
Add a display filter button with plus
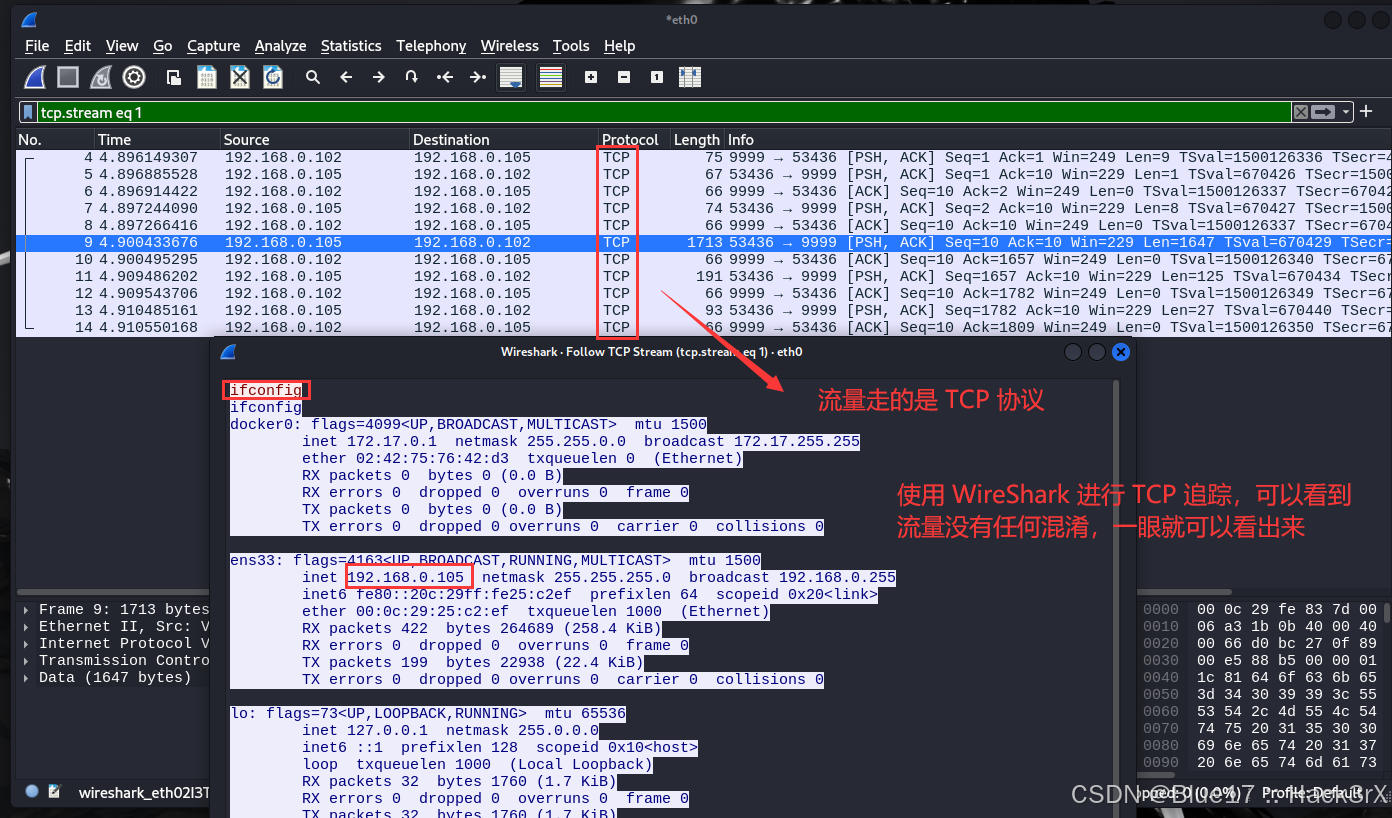pos(1366,111)
